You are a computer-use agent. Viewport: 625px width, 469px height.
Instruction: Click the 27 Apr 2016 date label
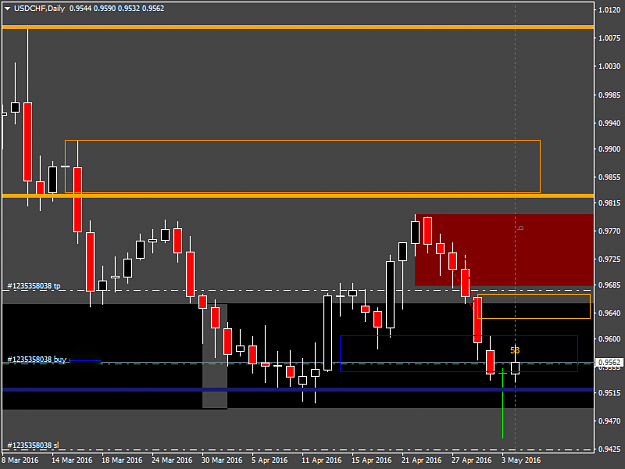click(472, 460)
